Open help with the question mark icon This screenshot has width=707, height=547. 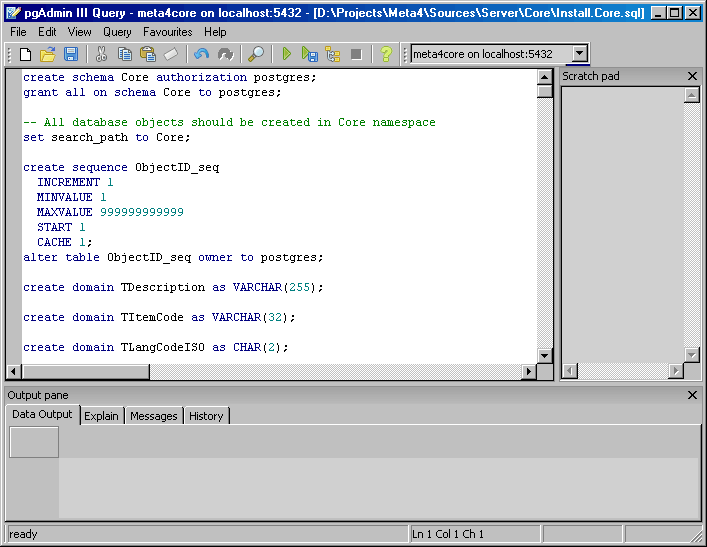point(386,55)
